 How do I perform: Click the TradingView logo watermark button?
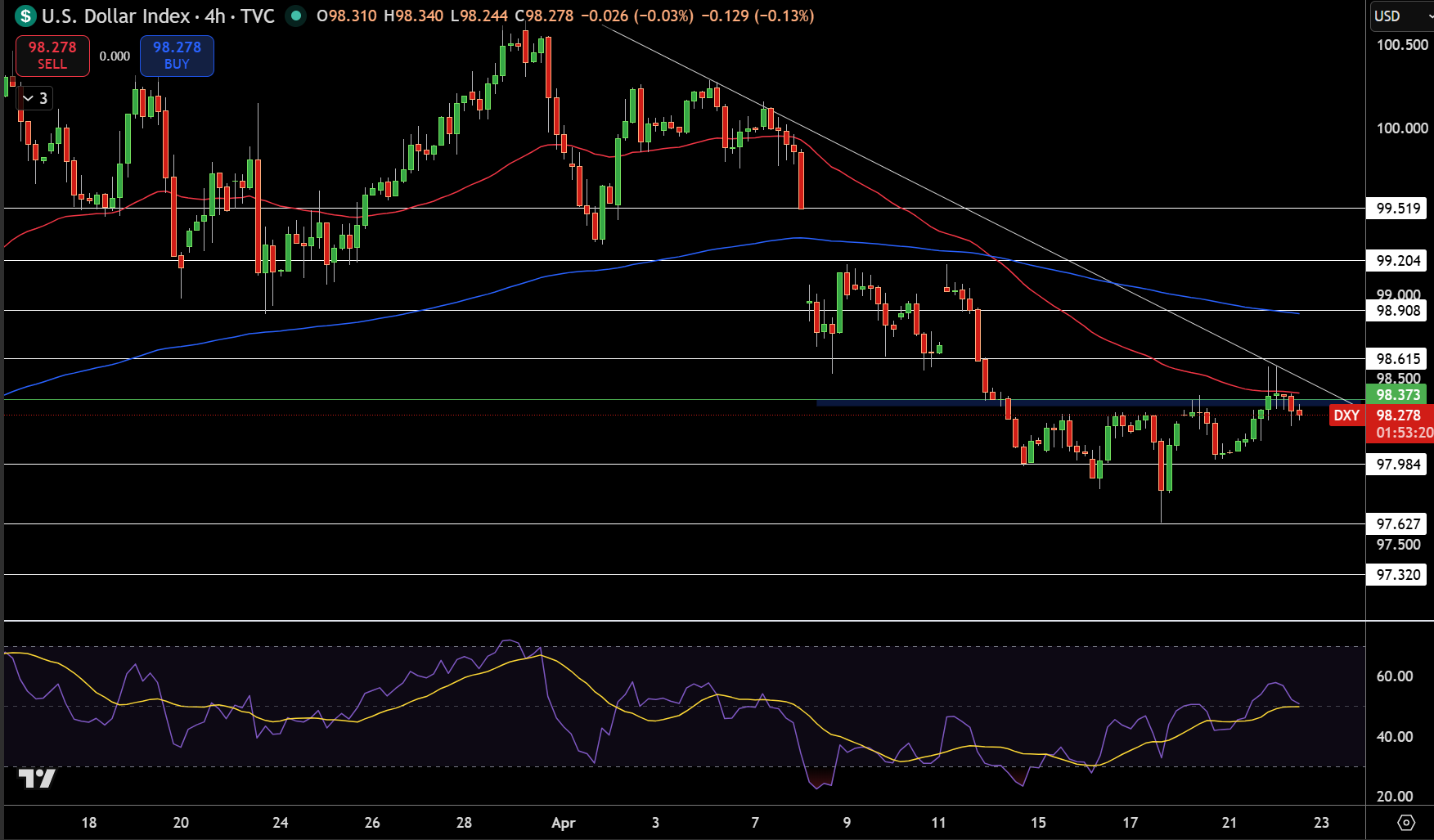pyautogui.click(x=36, y=778)
